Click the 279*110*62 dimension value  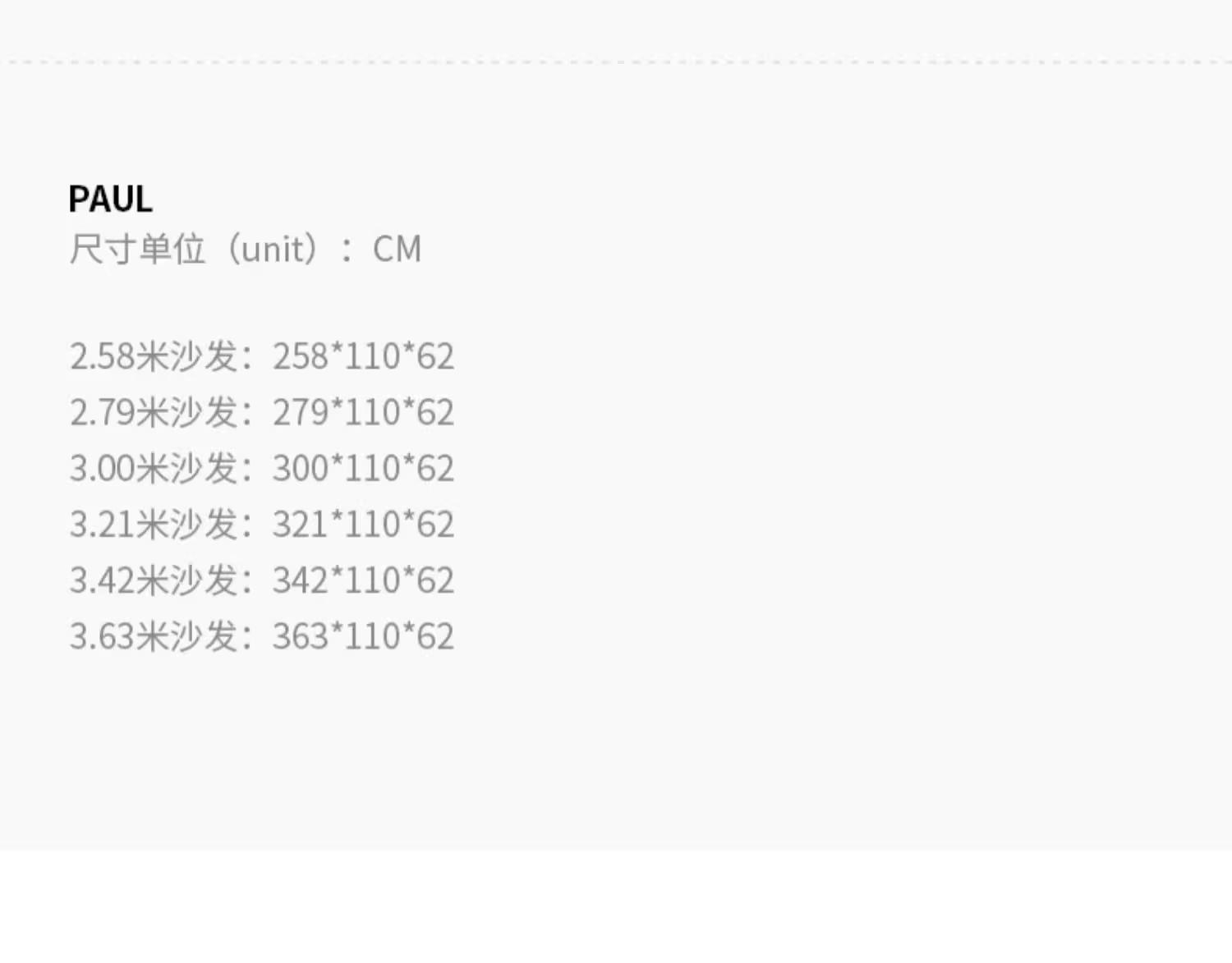363,412
